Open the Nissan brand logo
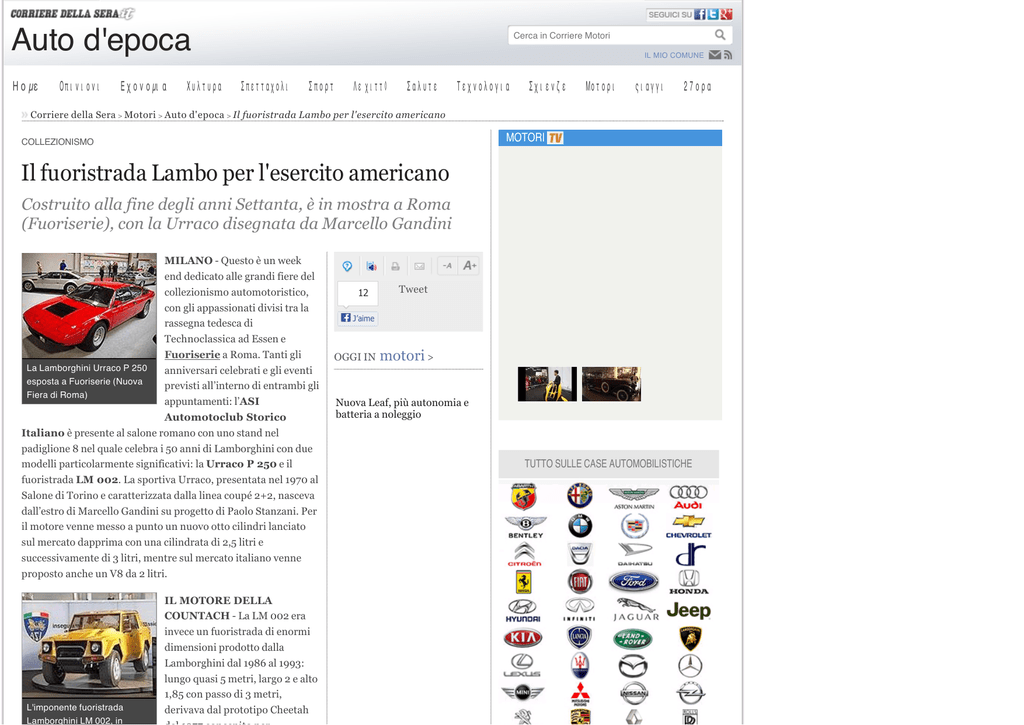 pos(633,694)
